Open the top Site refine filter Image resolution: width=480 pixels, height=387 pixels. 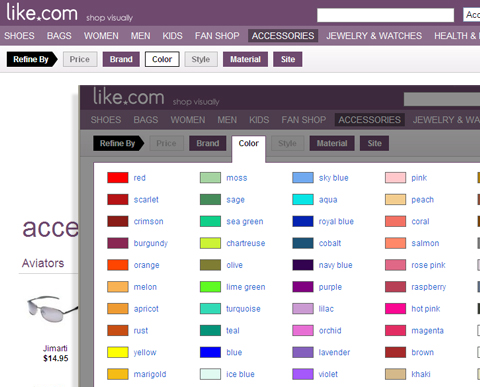point(288,59)
